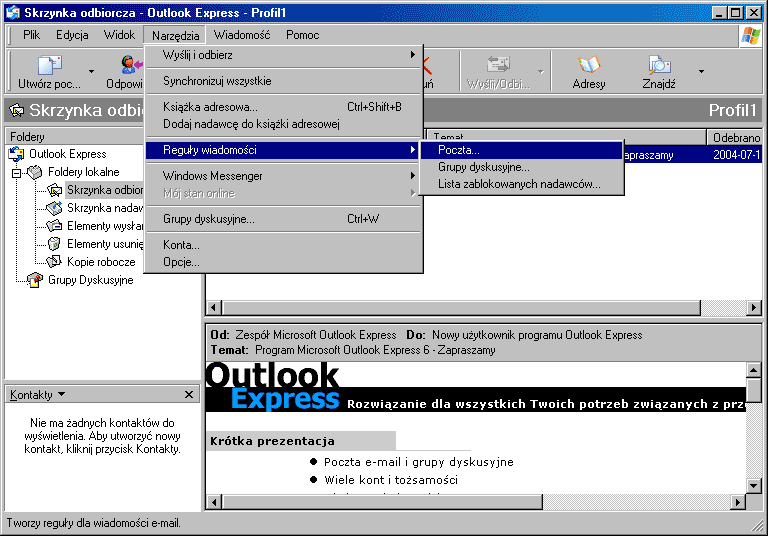Open dropdown arrow next to Znajdź
This screenshot has height=546, width=782.
tap(701, 72)
